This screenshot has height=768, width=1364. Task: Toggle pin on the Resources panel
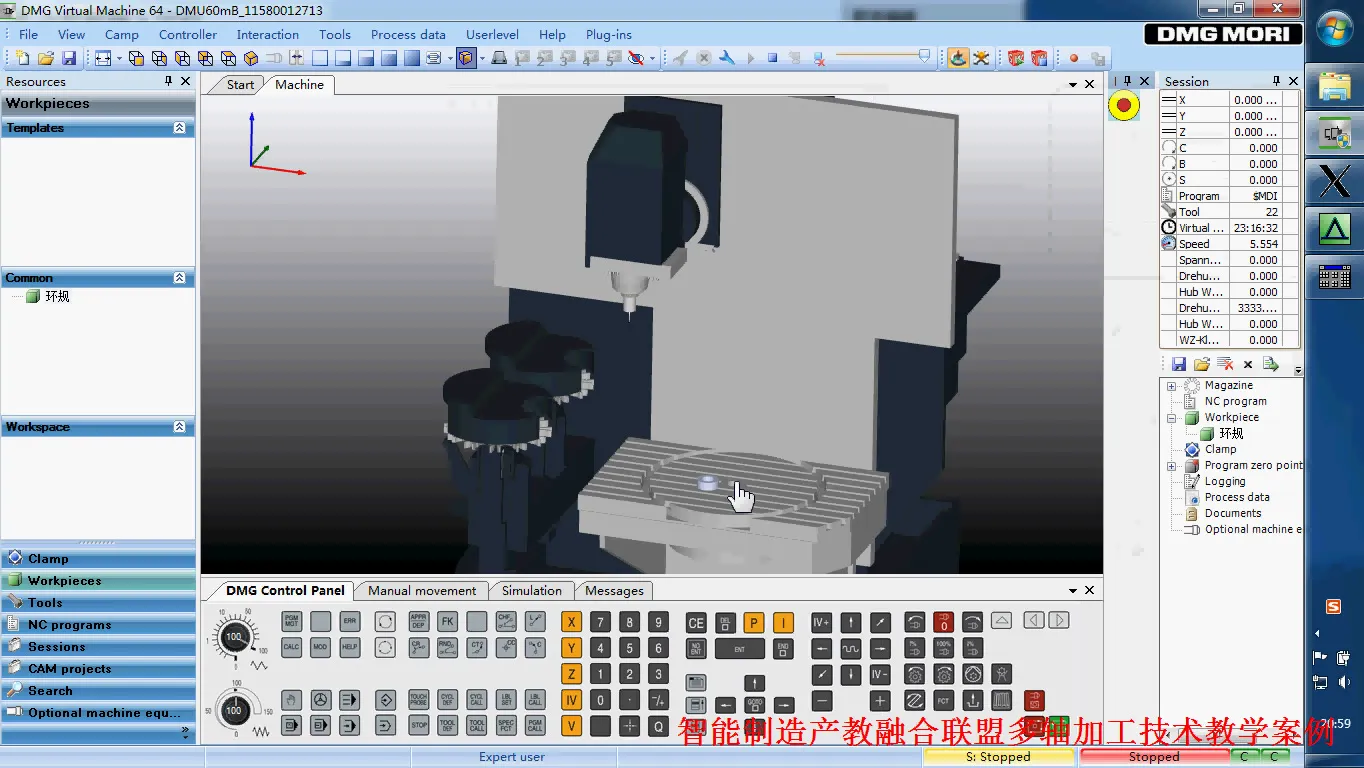169,81
